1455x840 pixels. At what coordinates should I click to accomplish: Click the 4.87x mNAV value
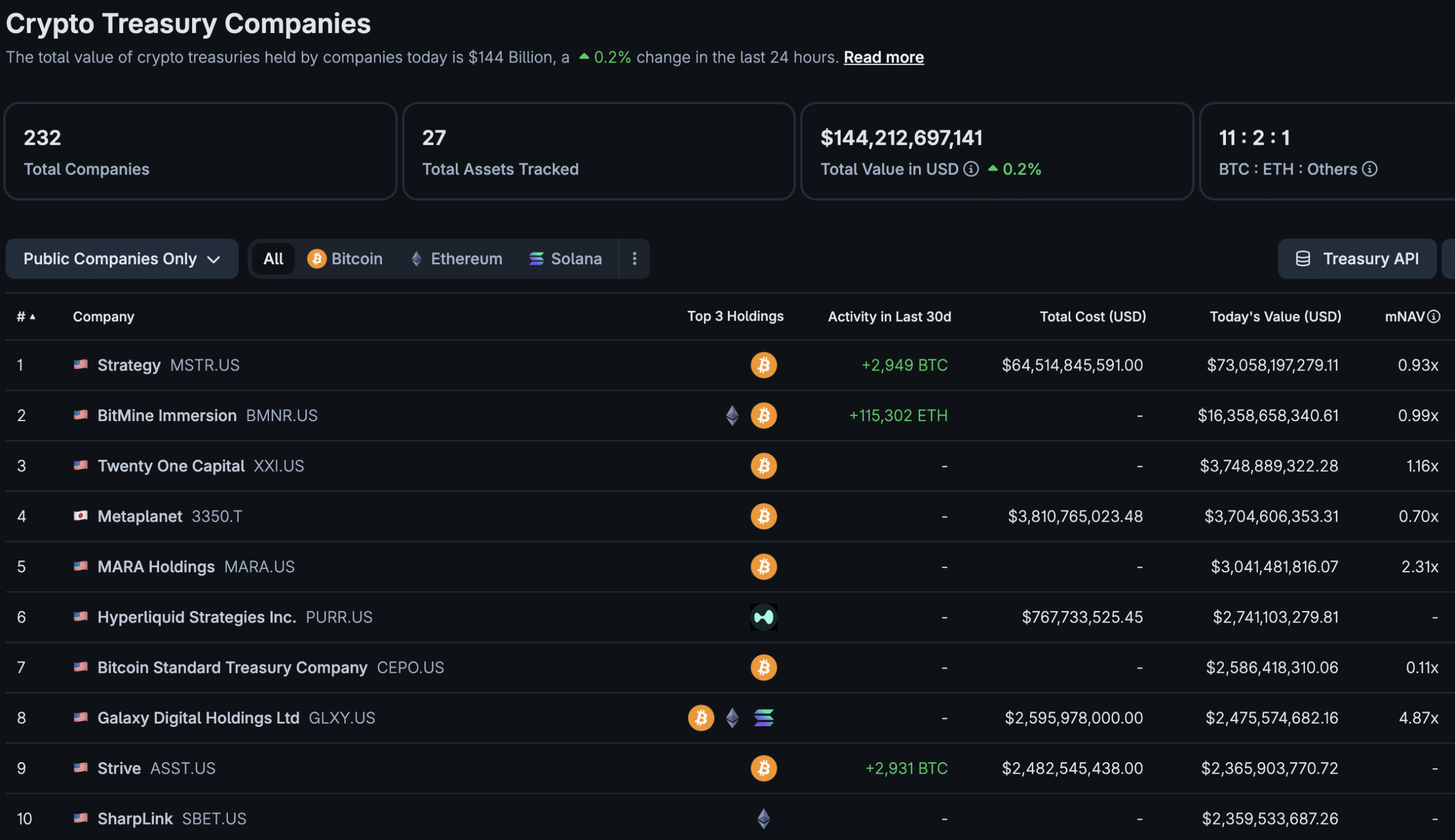1418,718
